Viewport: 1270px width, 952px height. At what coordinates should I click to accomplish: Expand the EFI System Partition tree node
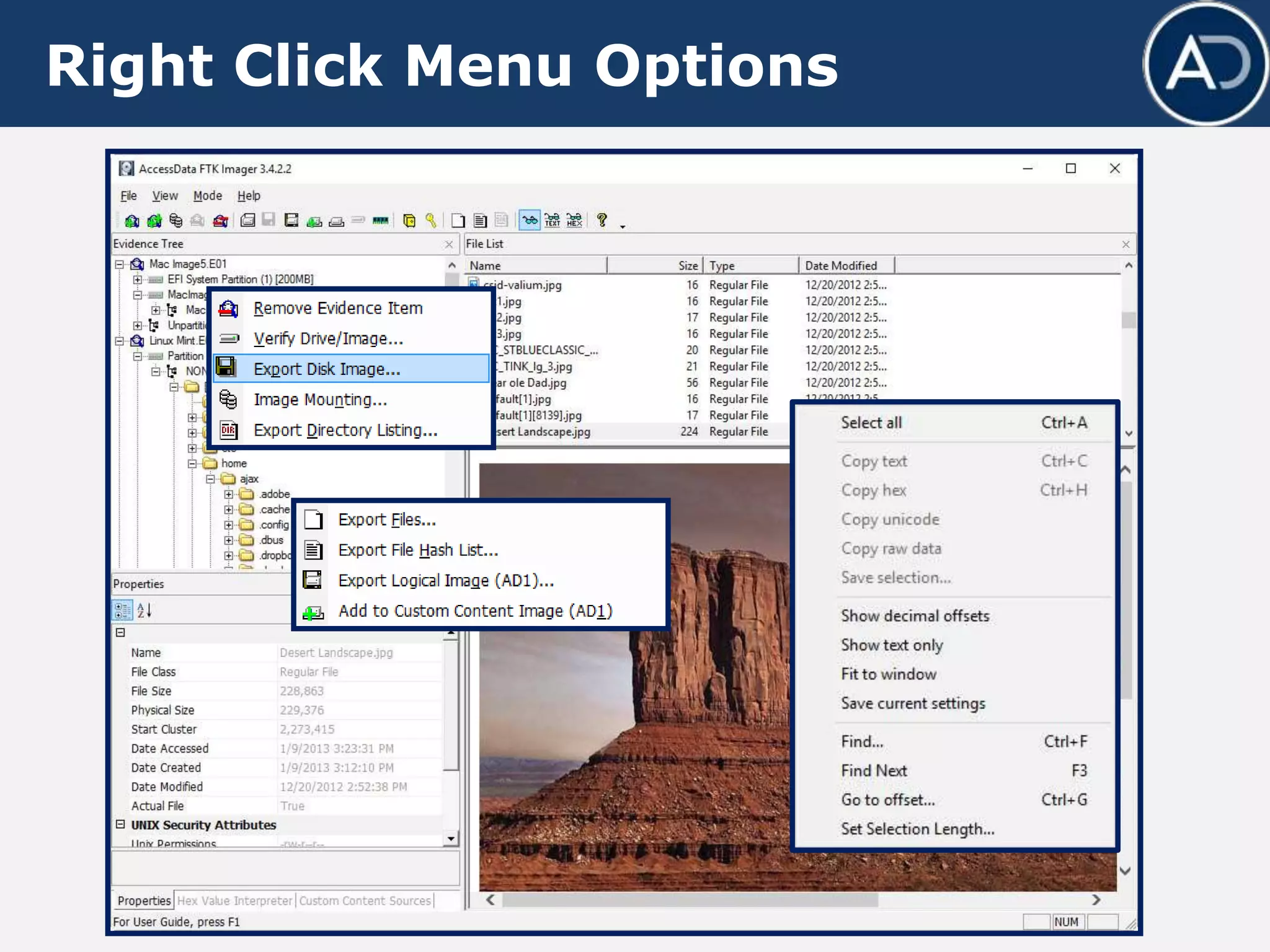138,280
